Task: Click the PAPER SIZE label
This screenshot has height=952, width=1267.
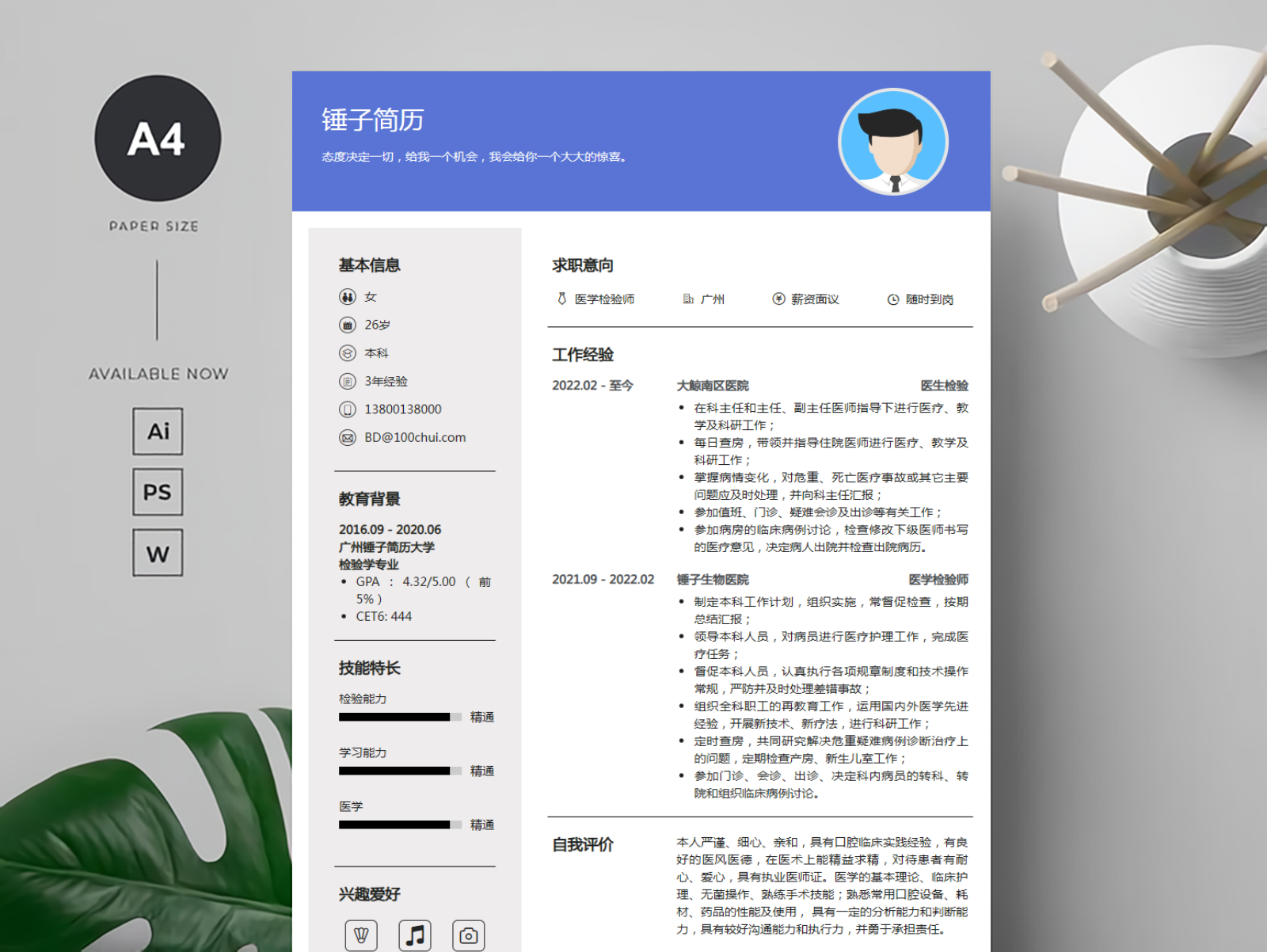Action: [x=154, y=227]
